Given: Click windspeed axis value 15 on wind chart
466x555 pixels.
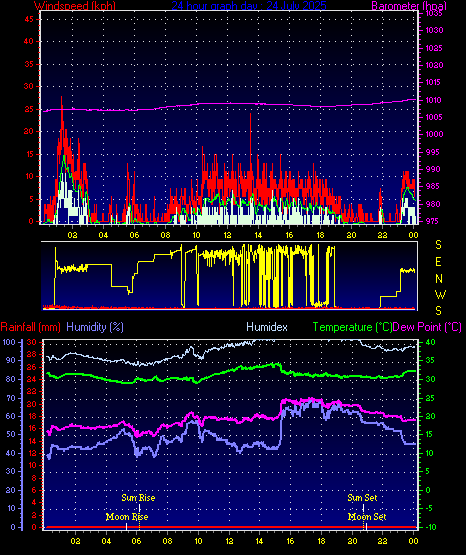Looking at the screenshot, I should click(29, 154).
